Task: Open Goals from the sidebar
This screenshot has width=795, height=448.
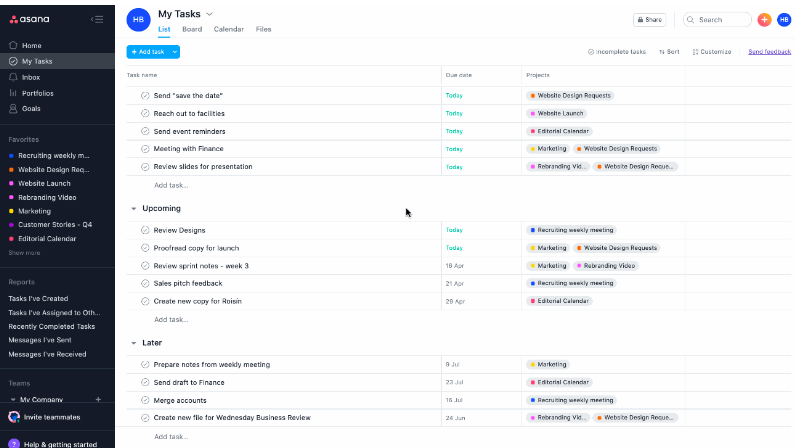Action: click(30, 108)
